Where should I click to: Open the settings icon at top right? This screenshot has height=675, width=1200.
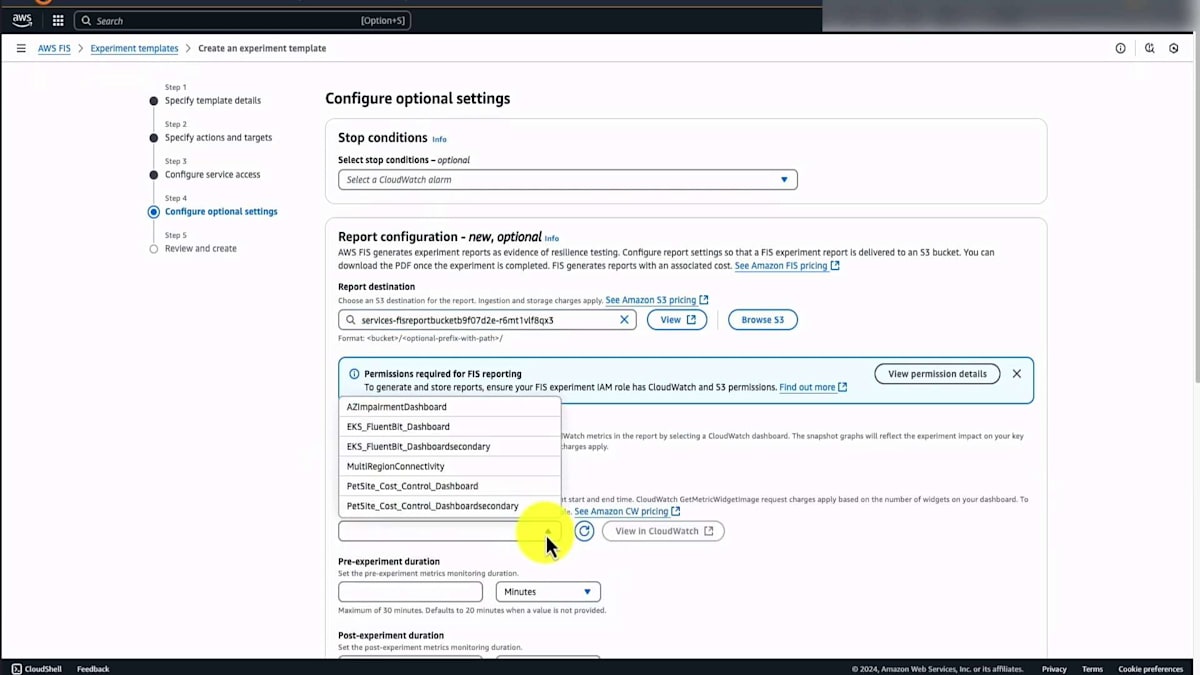[x=1174, y=48]
